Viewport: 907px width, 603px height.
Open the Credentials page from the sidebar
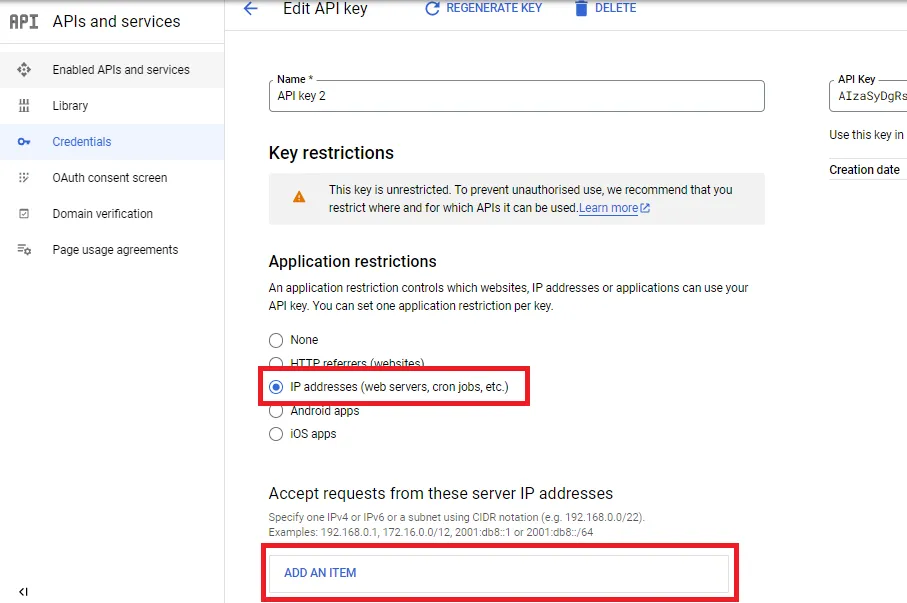[82, 141]
